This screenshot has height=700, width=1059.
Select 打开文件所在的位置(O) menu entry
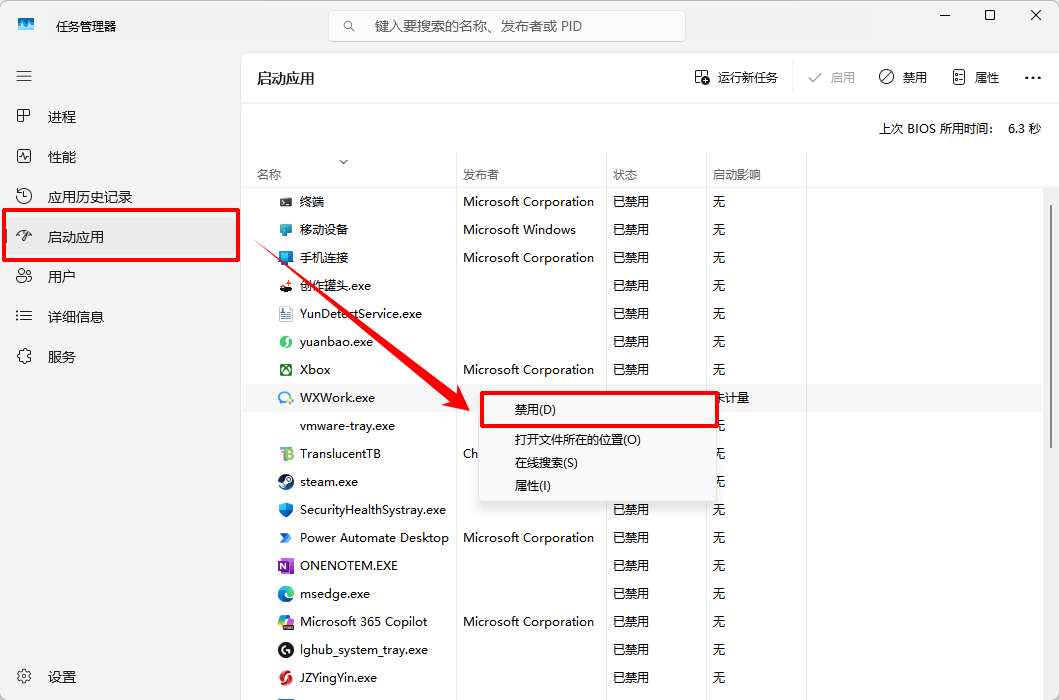coord(577,440)
